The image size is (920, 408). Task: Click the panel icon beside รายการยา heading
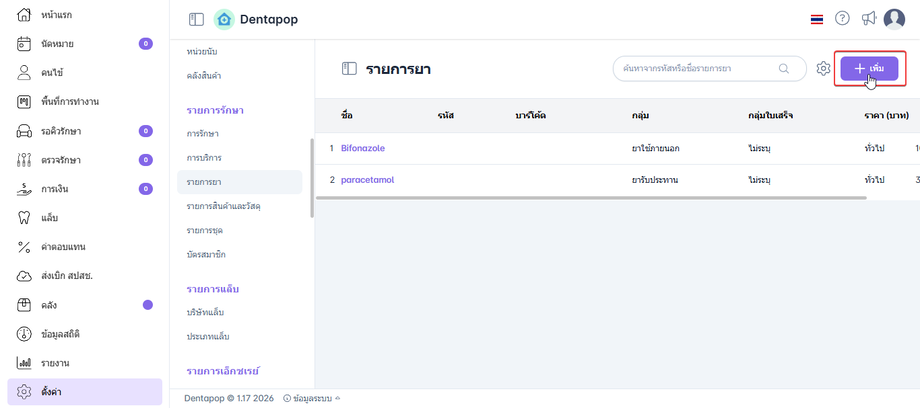pyautogui.click(x=349, y=68)
